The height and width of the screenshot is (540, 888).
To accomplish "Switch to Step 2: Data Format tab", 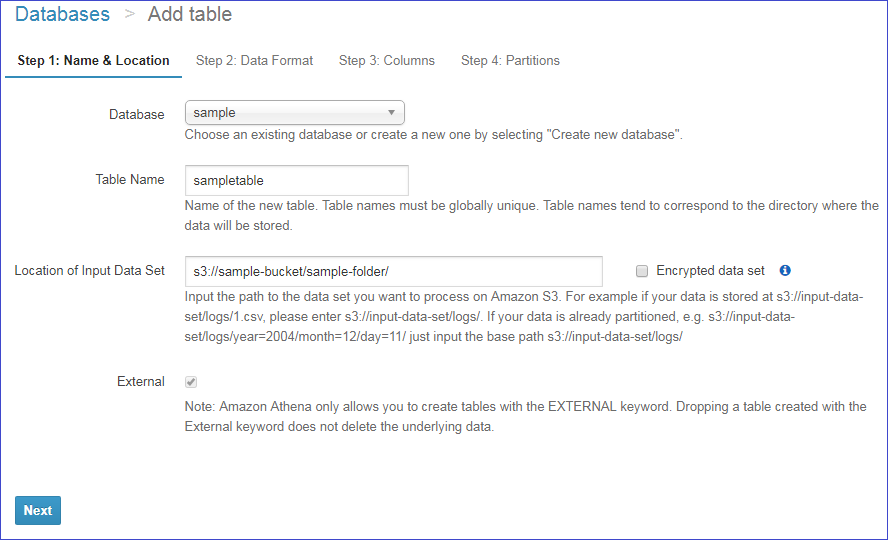I will 254,60.
